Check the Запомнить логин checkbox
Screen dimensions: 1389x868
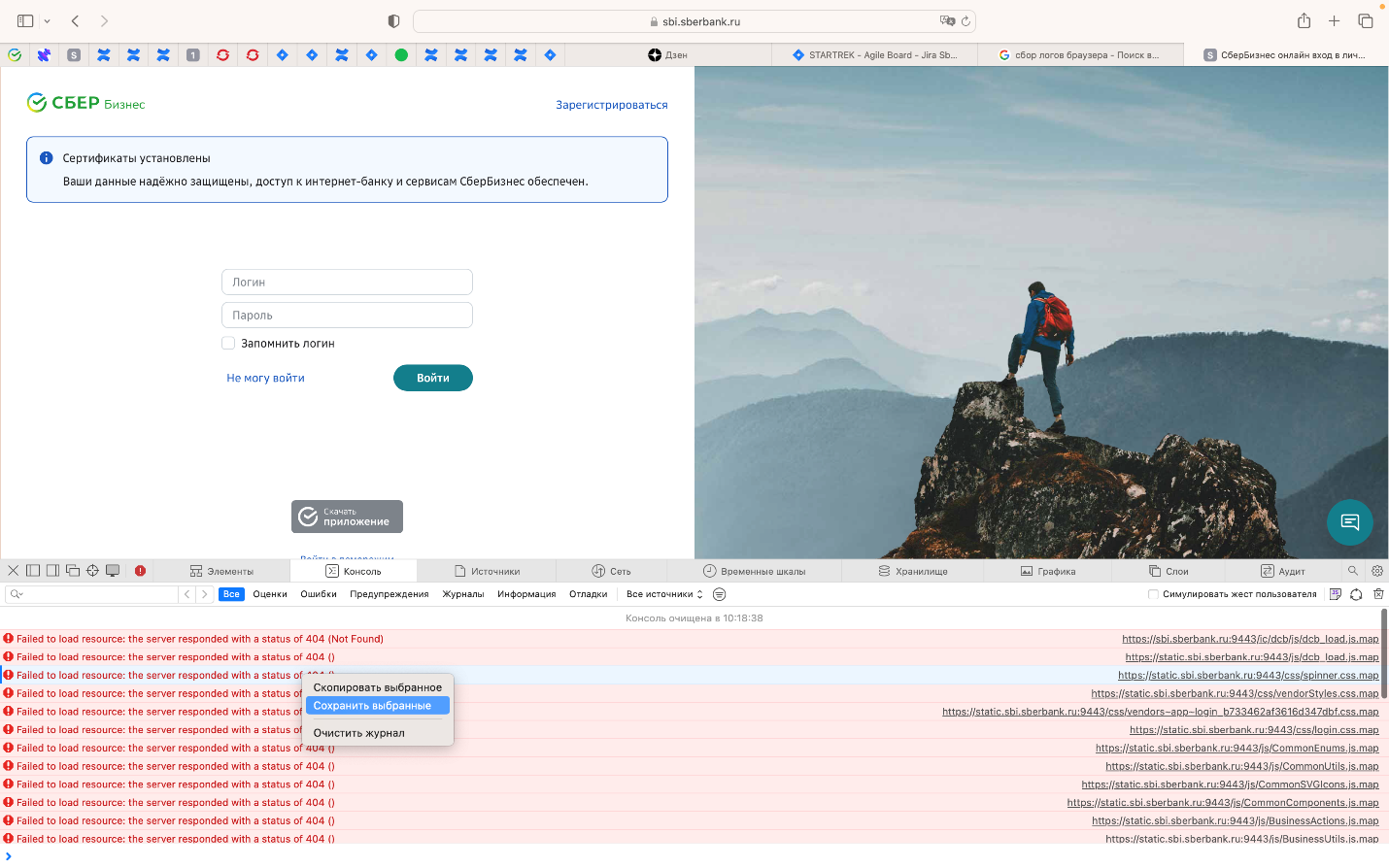(228, 343)
